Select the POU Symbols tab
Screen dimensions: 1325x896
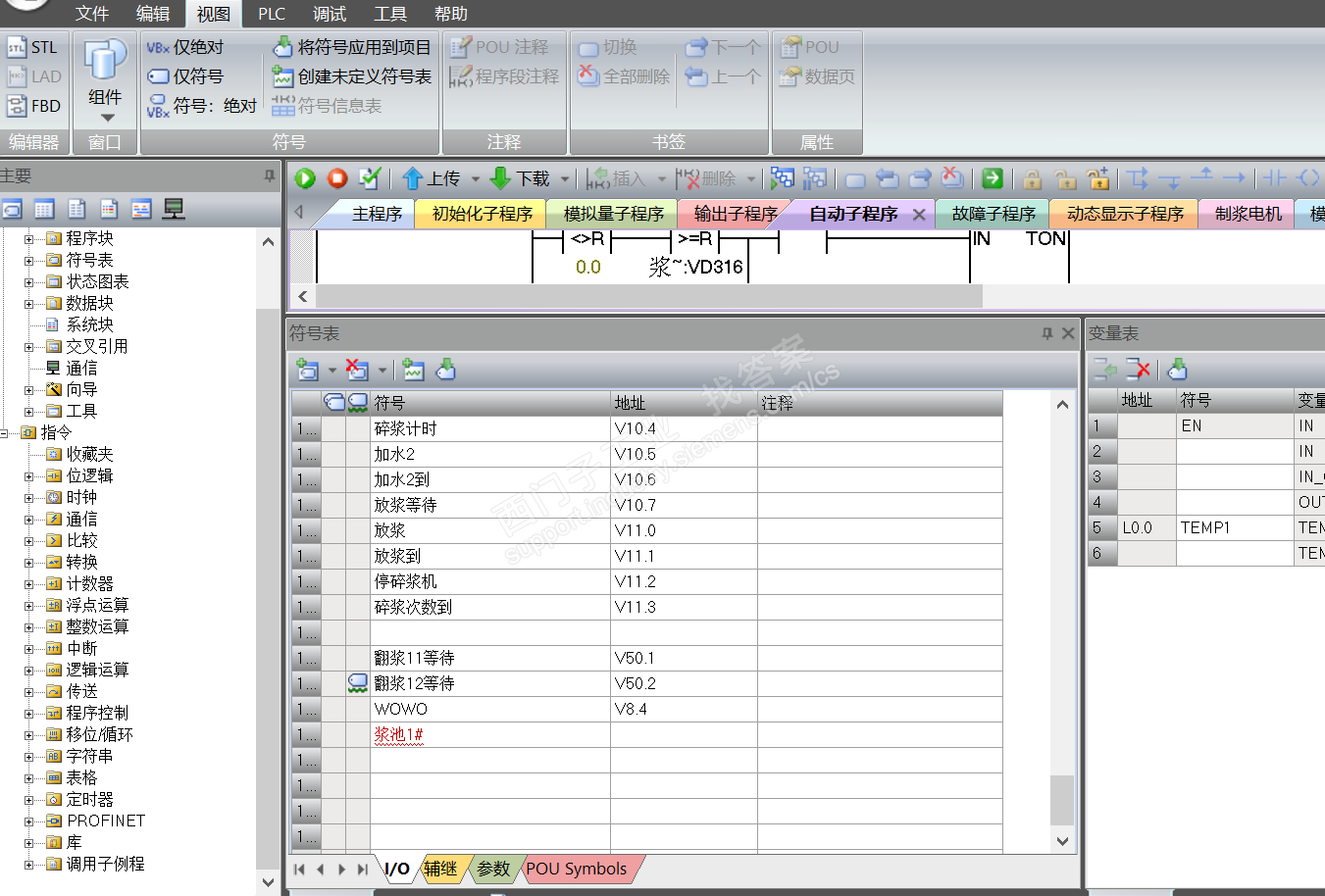point(577,869)
